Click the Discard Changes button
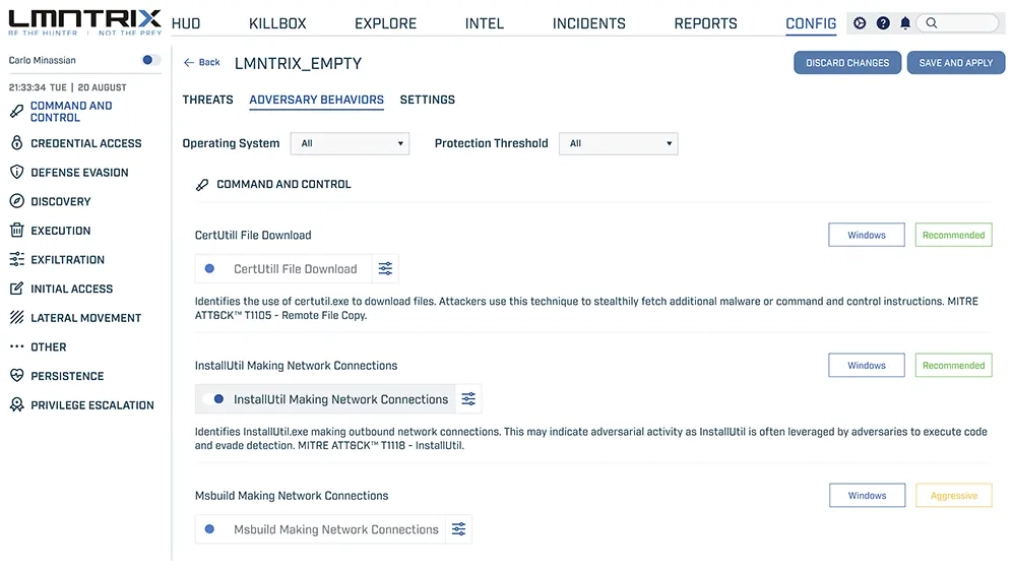 [847, 63]
